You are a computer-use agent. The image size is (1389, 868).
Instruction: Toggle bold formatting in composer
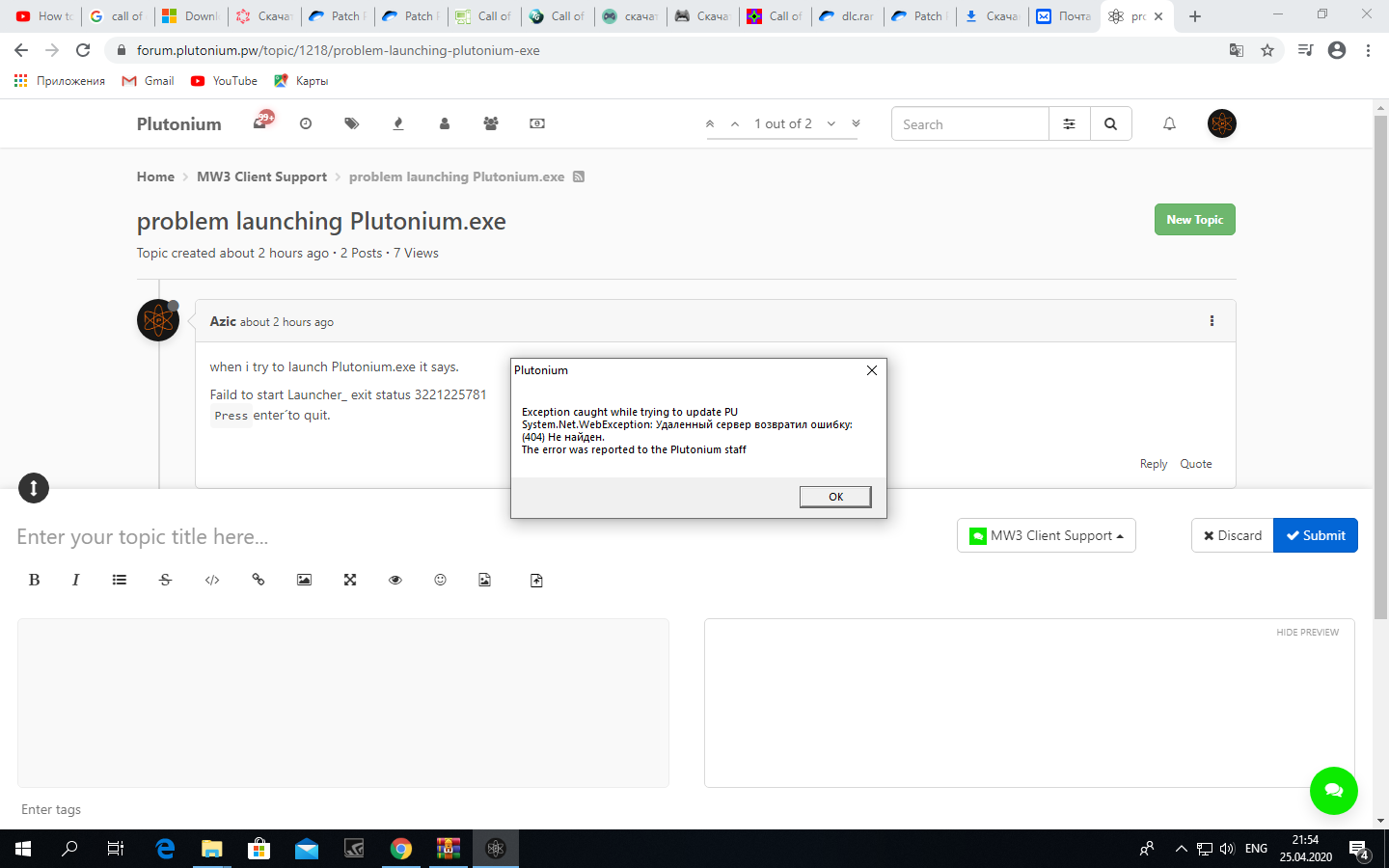pyautogui.click(x=34, y=580)
